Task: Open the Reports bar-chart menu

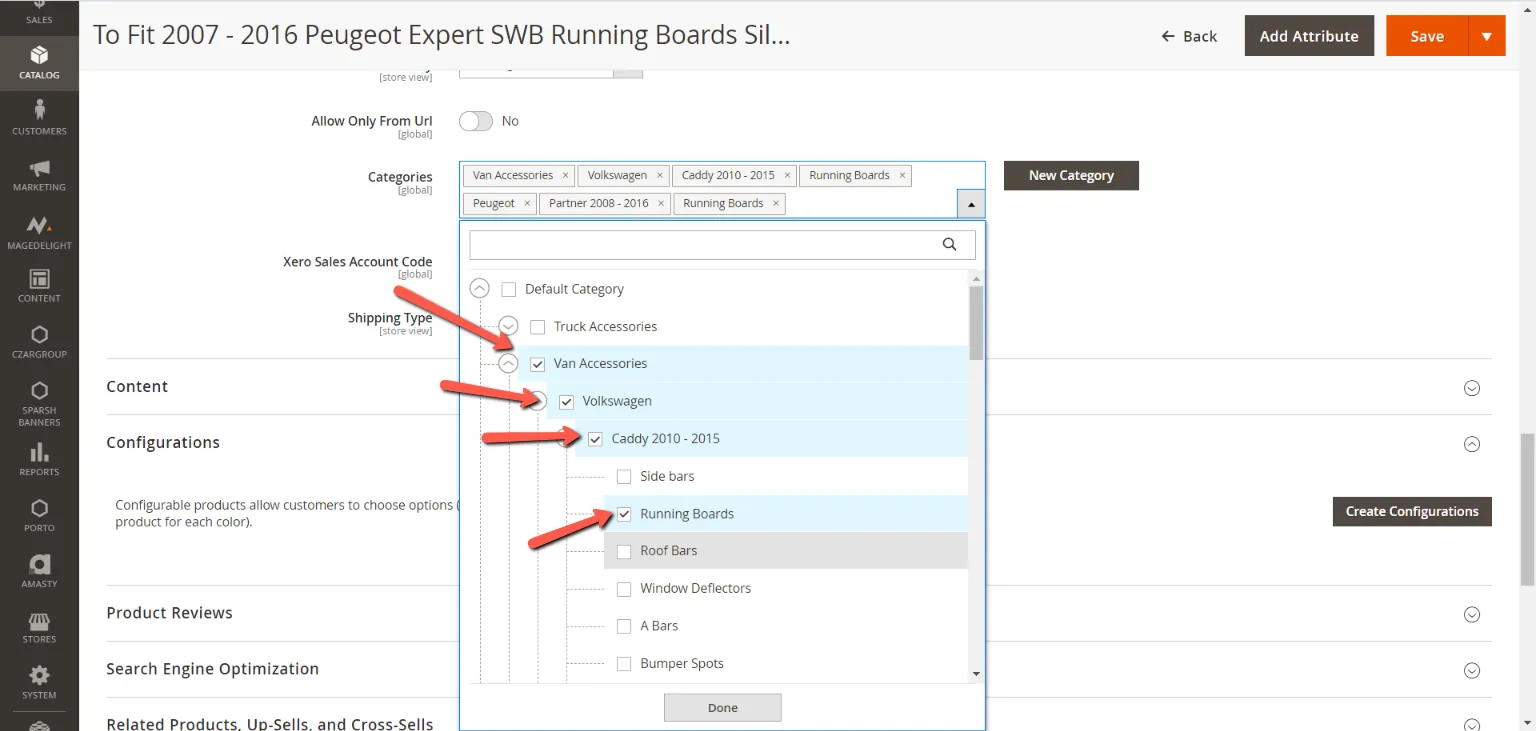Action: click(x=39, y=460)
